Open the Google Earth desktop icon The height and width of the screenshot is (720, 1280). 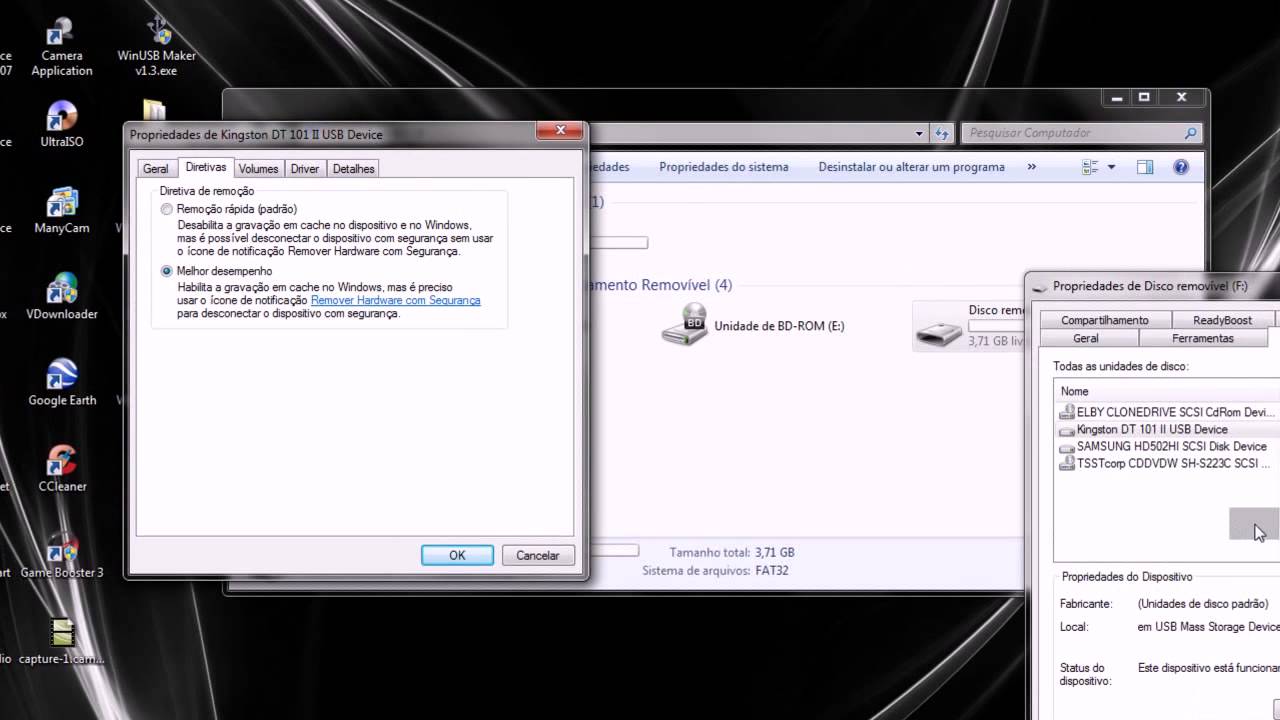click(x=62, y=383)
